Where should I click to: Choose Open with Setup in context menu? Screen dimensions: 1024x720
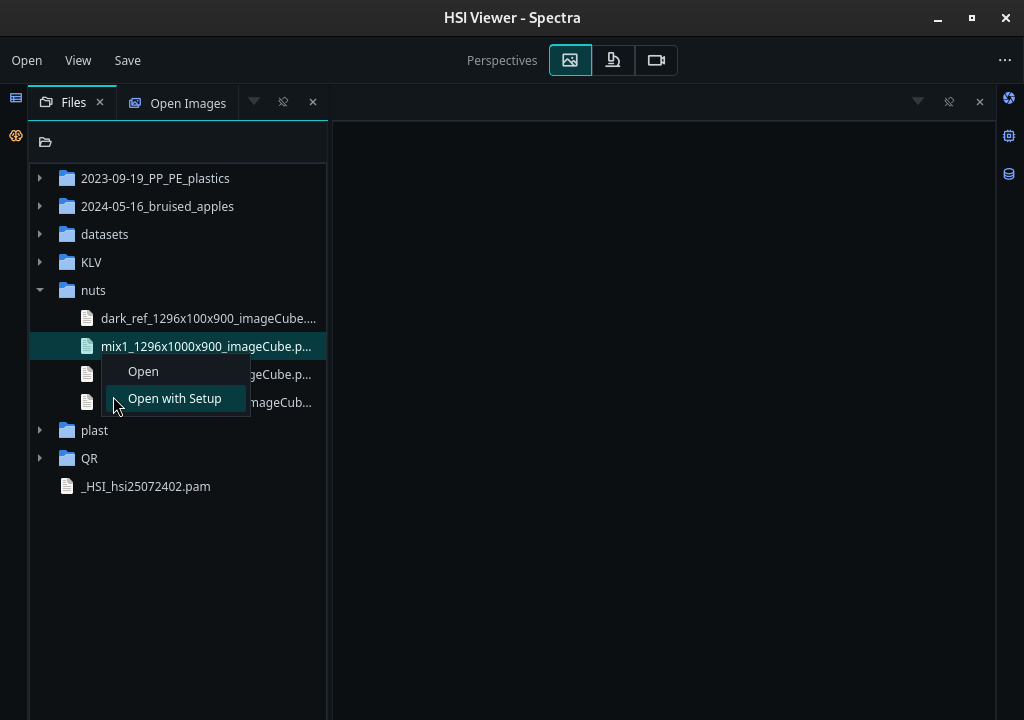(x=176, y=399)
